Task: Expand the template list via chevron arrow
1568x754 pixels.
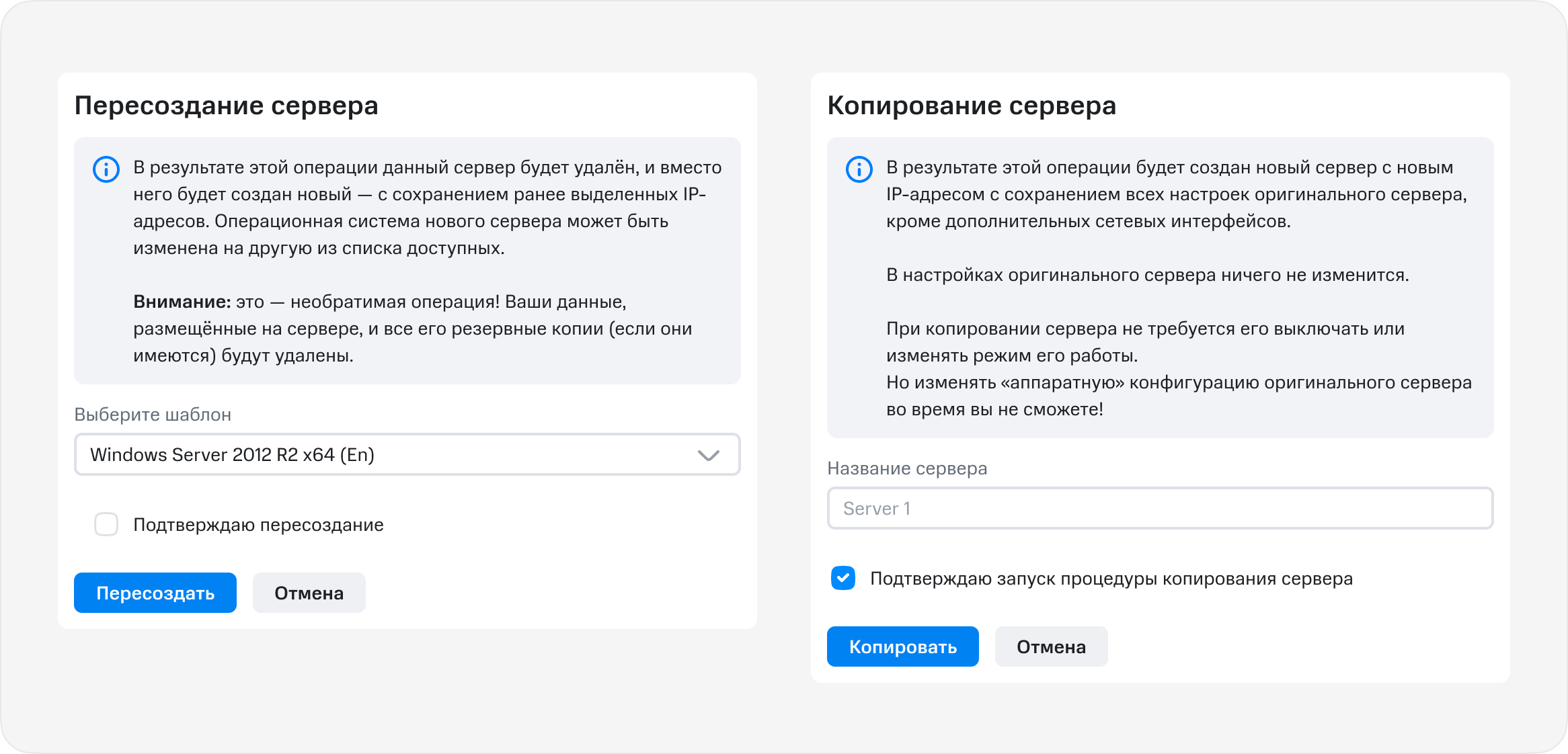Action: point(709,455)
